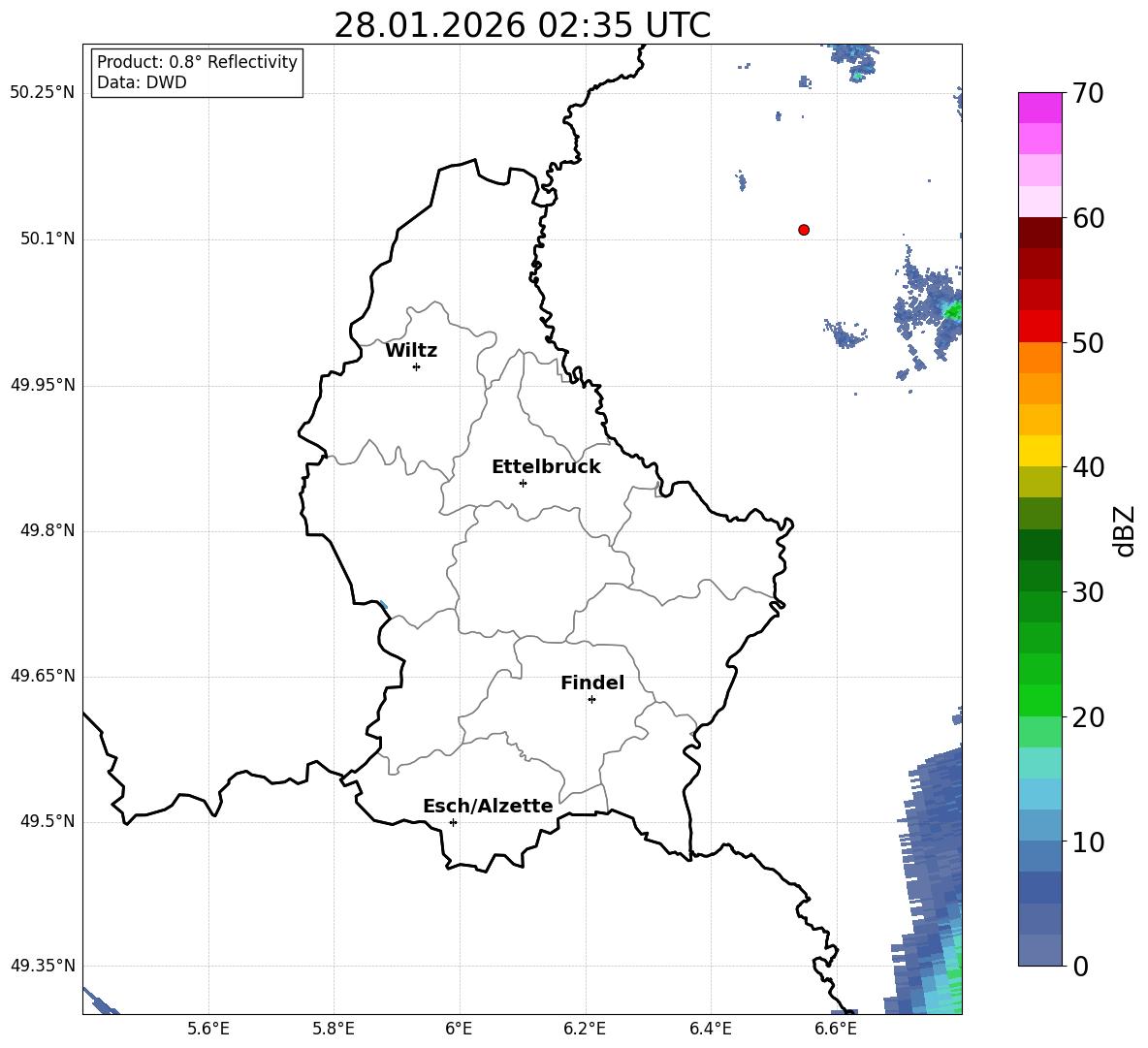The width and height of the screenshot is (1148, 1048).
Task: Click the Ettelbruck cross marker
Action: (x=523, y=483)
